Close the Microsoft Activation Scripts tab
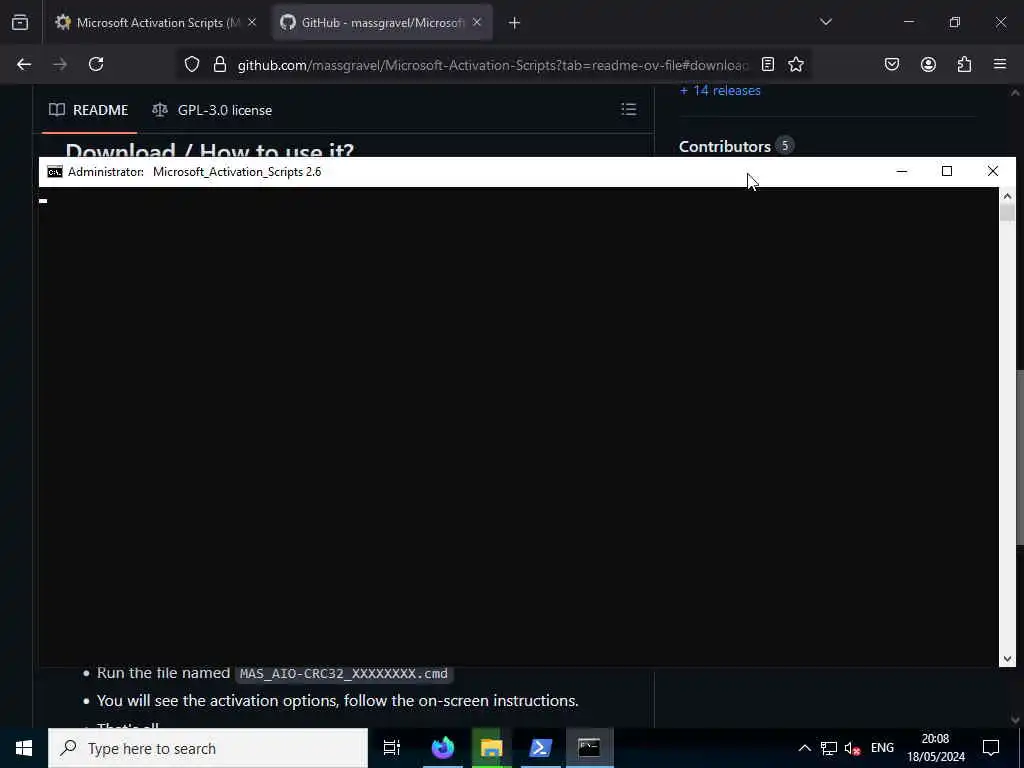 (x=252, y=23)
